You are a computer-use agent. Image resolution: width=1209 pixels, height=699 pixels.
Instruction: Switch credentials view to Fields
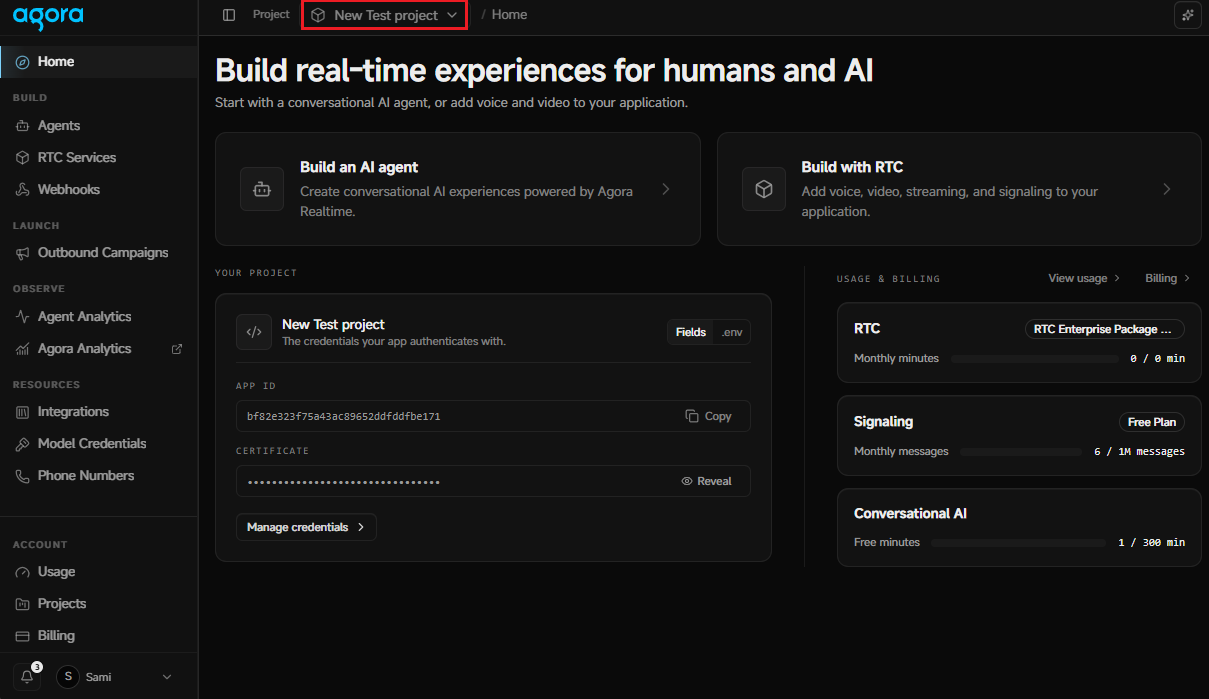(691, 332)
